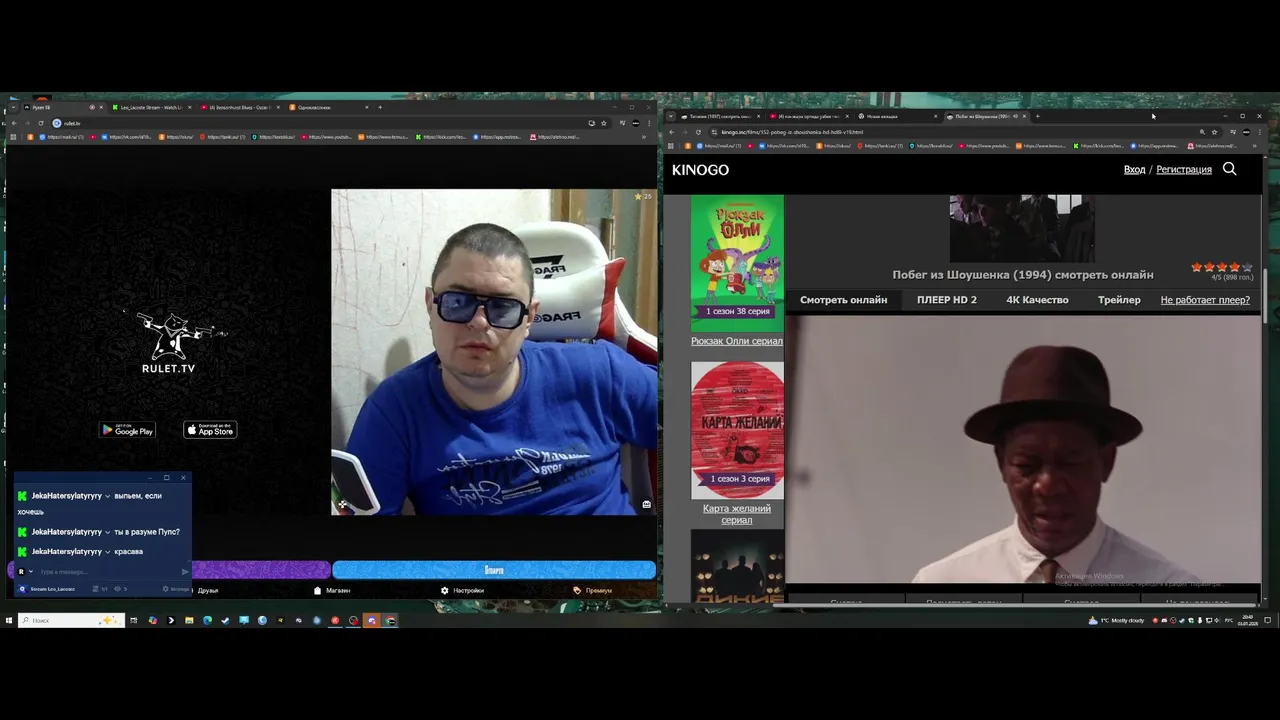
Task: Click the KINOGO logo
Action: click(700, 170)
